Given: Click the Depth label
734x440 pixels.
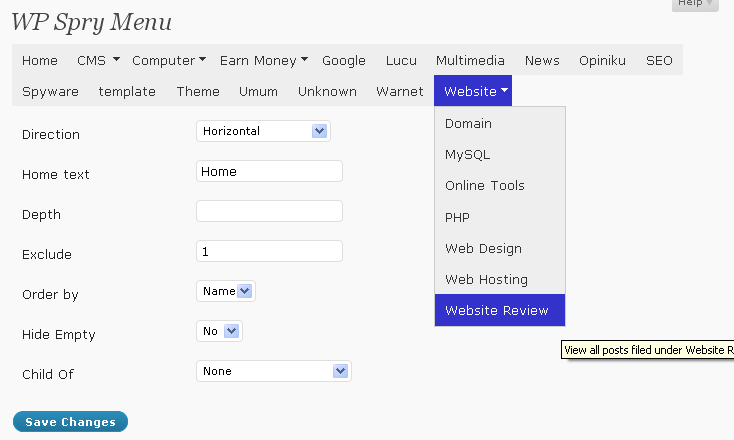Looking at the screenshot, I should click(41, 214).
